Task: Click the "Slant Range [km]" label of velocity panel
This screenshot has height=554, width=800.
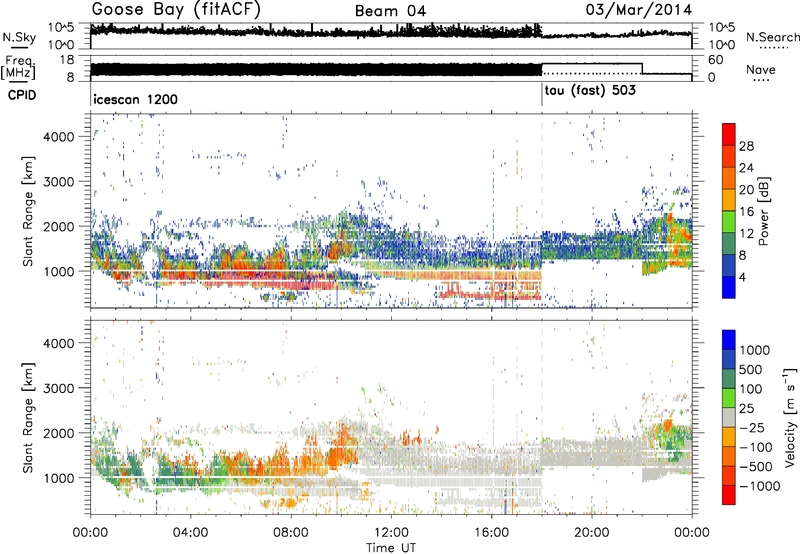Action: [x=28, y=417]
